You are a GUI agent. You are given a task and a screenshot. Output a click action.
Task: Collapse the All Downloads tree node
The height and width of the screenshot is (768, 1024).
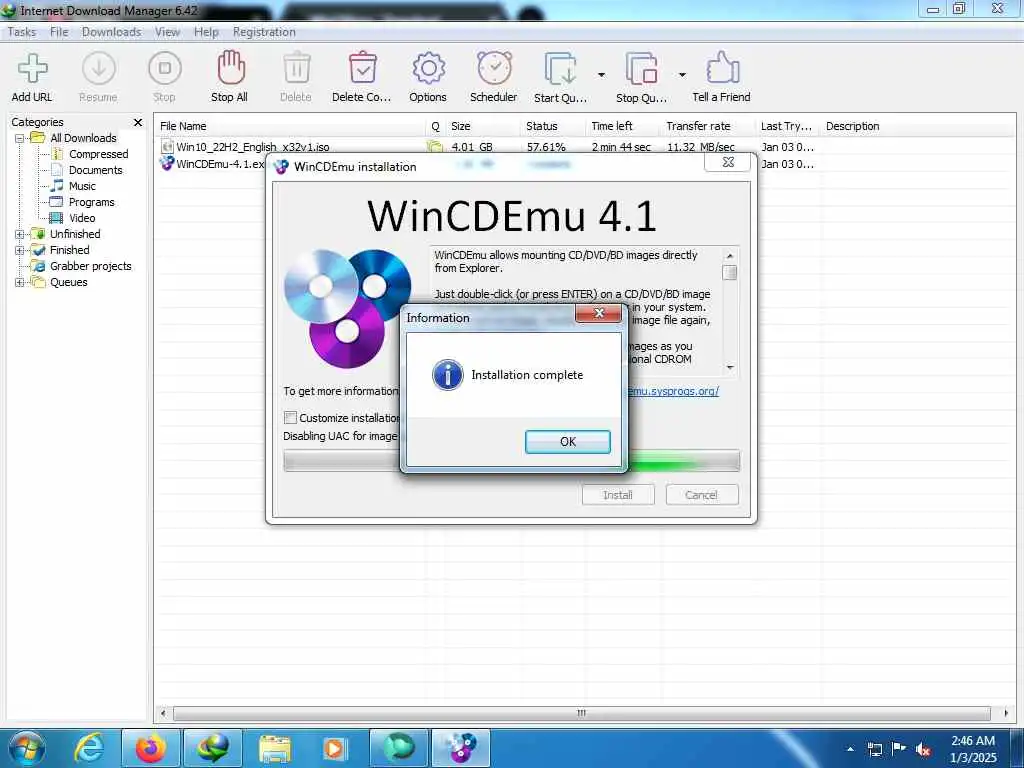pos(20,138)
